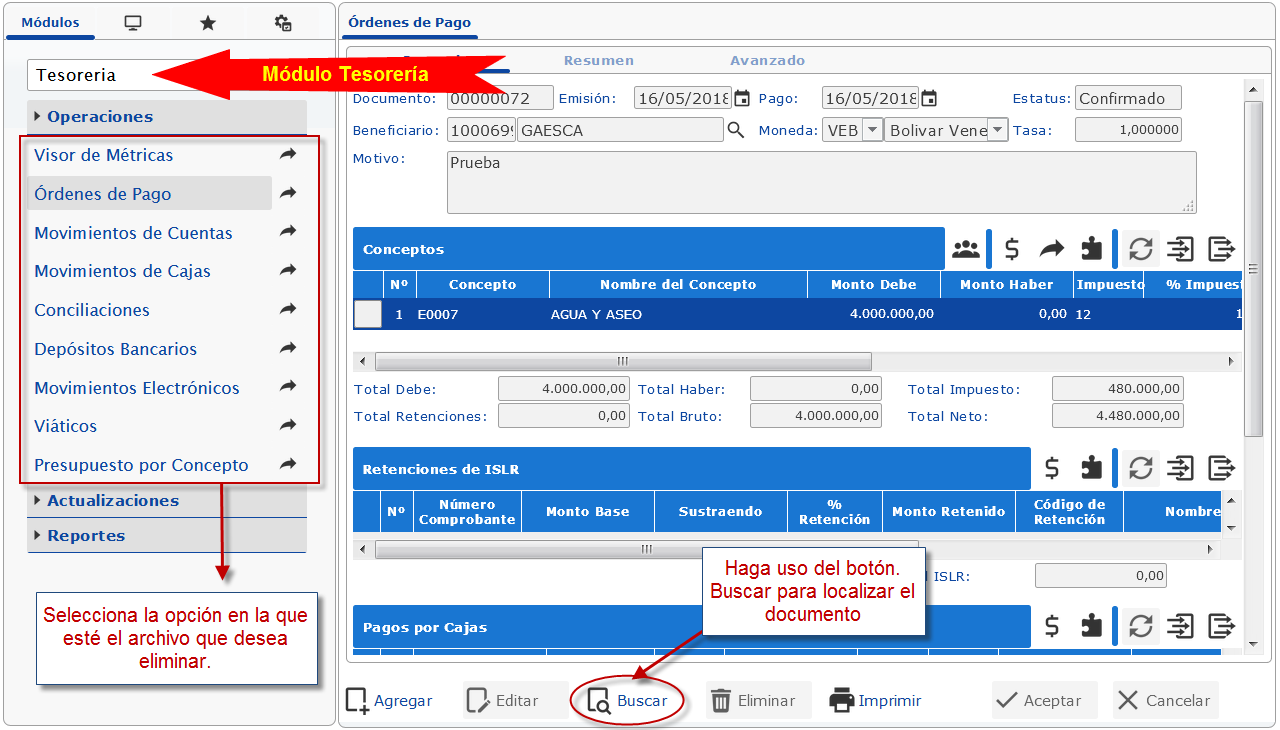Click the Buscar button

[627, 701]
